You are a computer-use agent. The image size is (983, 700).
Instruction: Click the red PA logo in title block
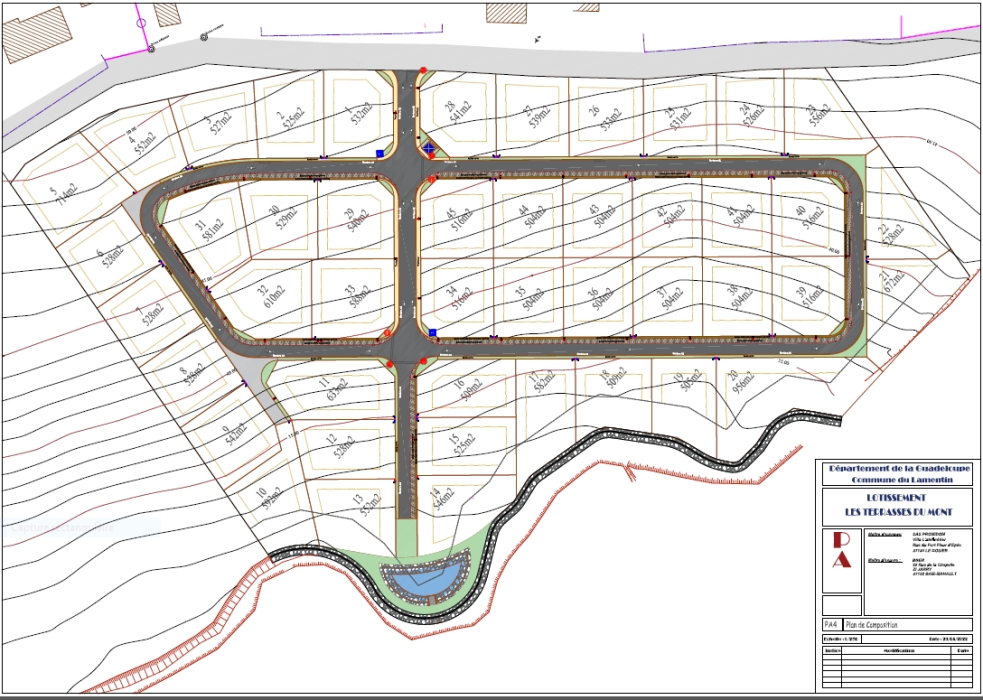pyautogui.click(x=842, y=549)
